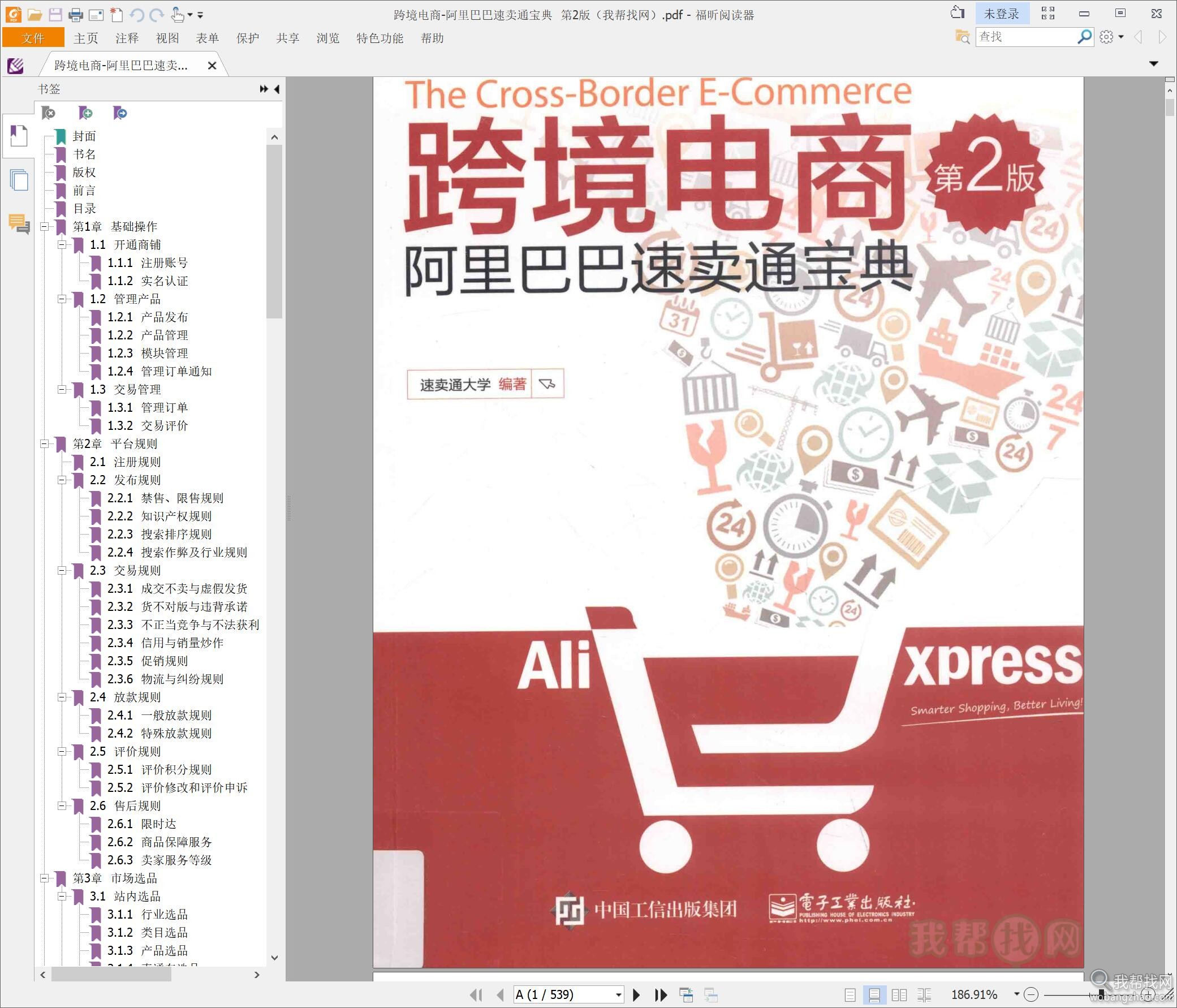Go to the next page
Screen dimensions: 1177x1008
point(636,994)
